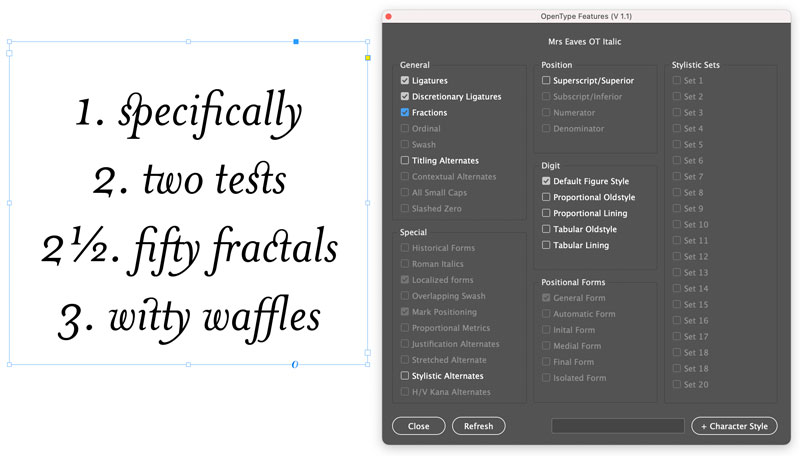Screen dimensions: 800x456
Task: Click the Overlapping Swash checkbox
Action: tap(405, 295)
